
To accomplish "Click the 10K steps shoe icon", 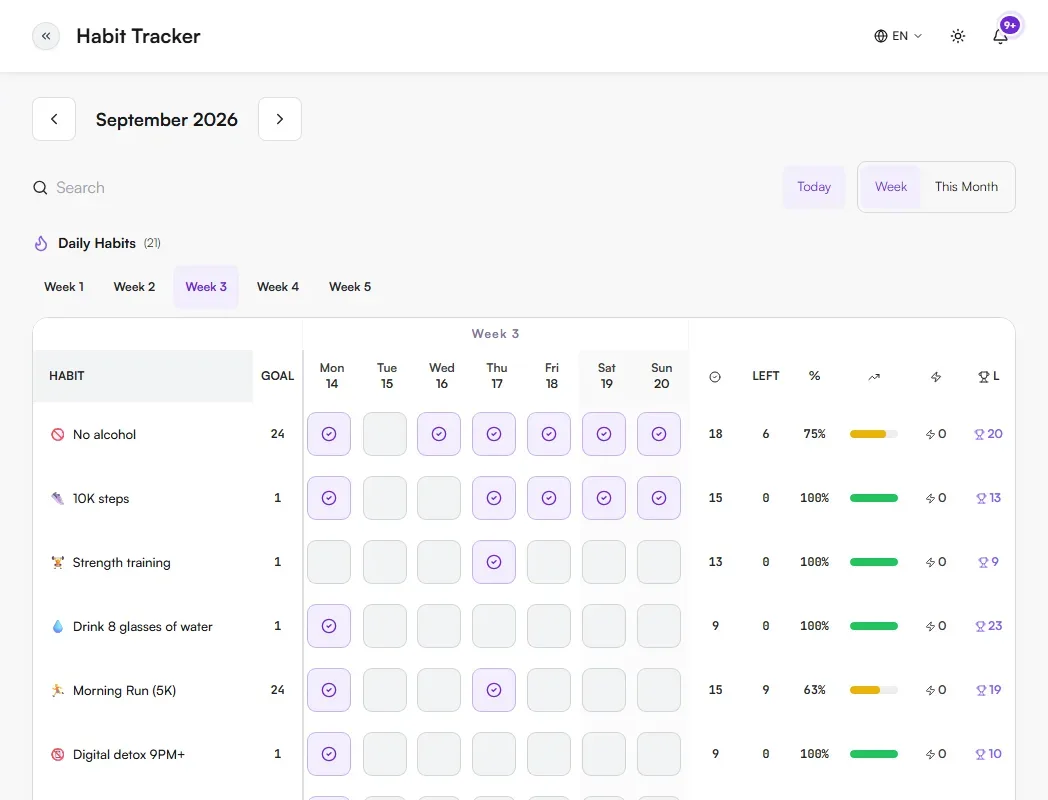I will coord(58,499).
